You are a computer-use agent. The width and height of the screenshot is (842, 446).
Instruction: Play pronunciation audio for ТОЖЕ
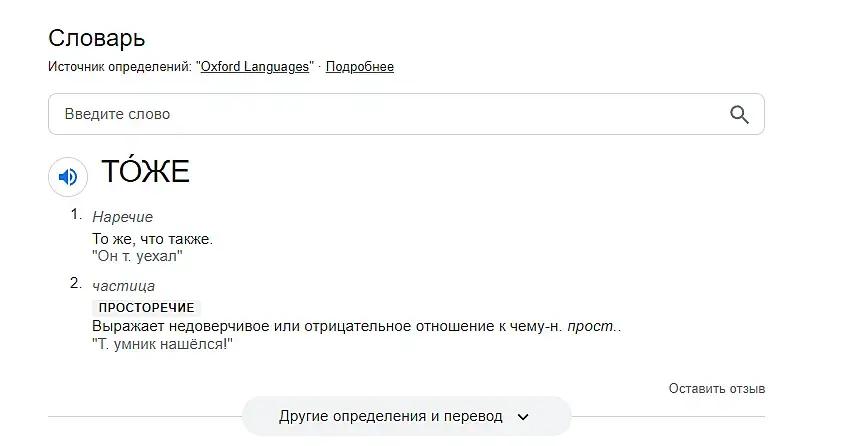point(68,177)
